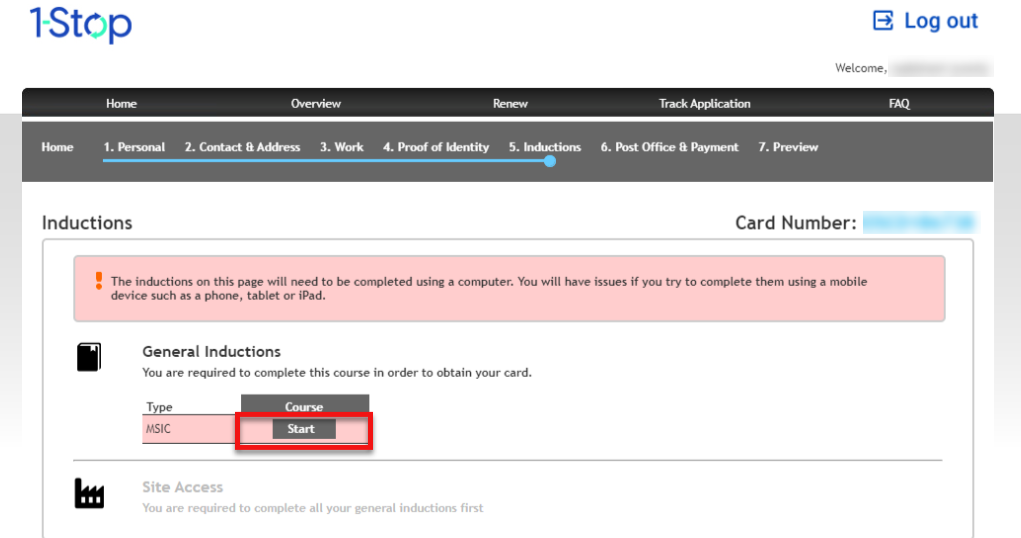Open the Overview menu item

[x=316, y=104]
